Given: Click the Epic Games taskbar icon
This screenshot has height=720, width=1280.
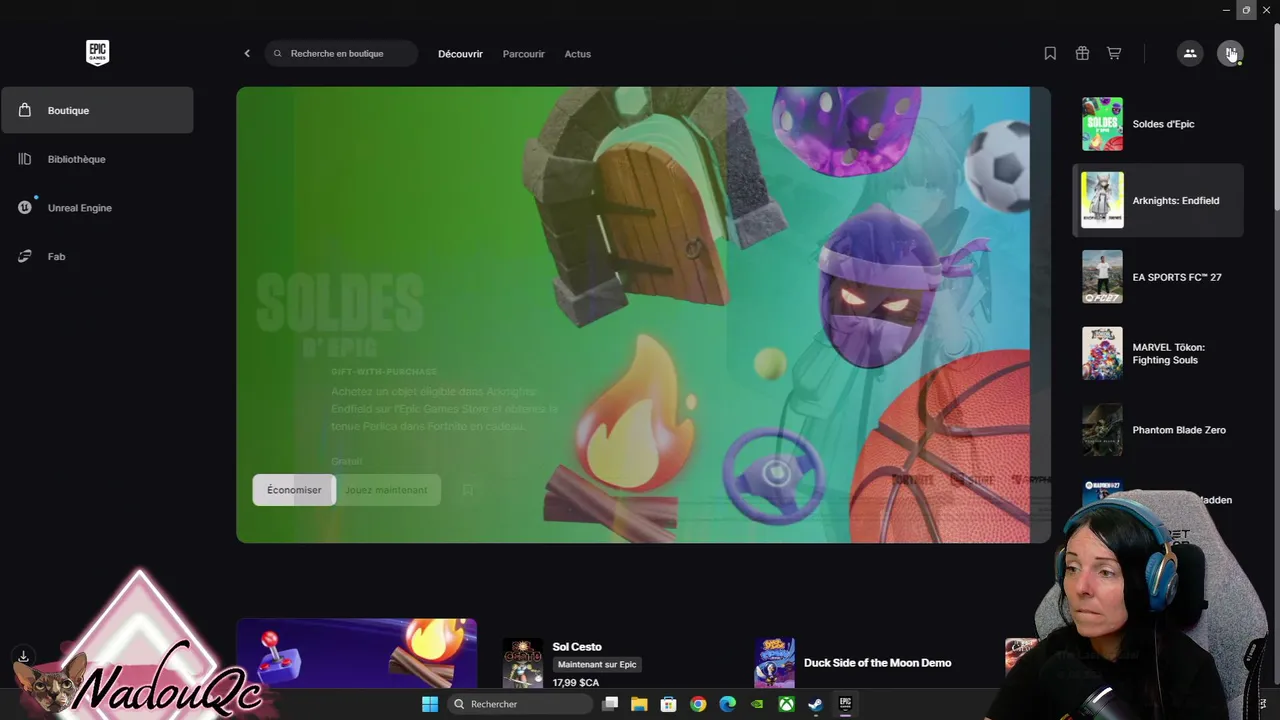Looking at the screenshot, I should pos(845,704).
